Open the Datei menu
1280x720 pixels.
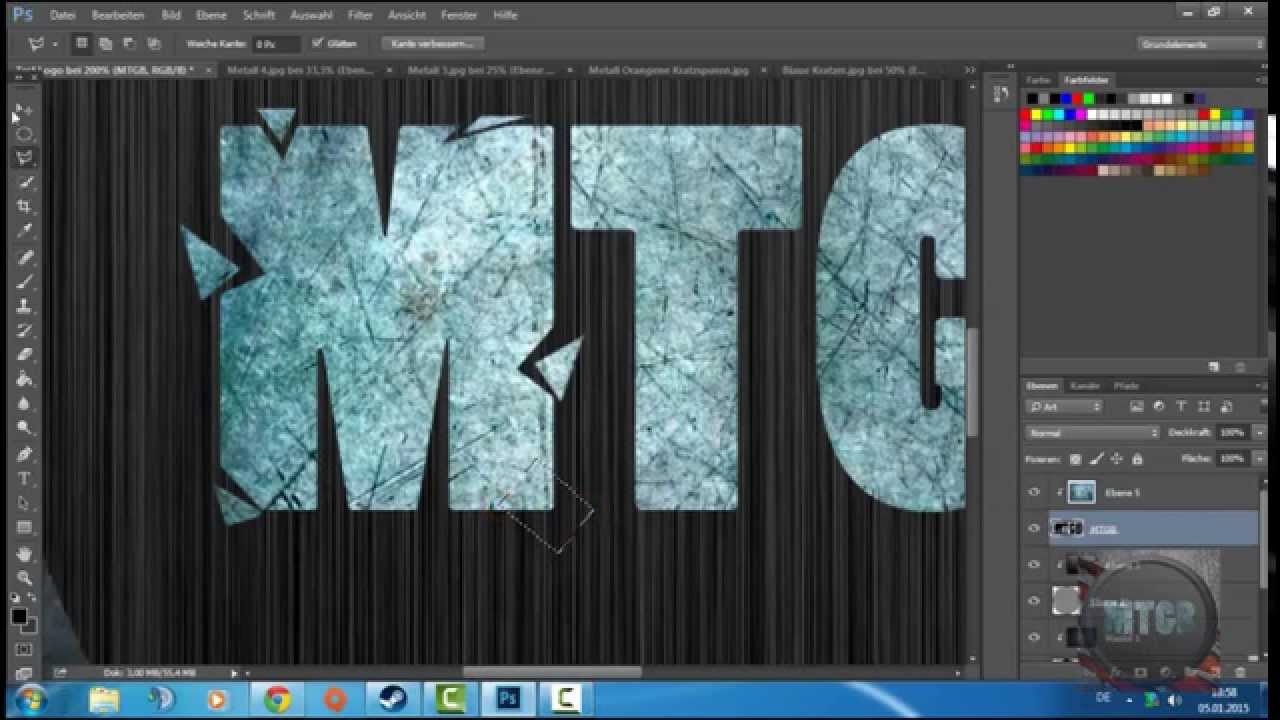62,15
